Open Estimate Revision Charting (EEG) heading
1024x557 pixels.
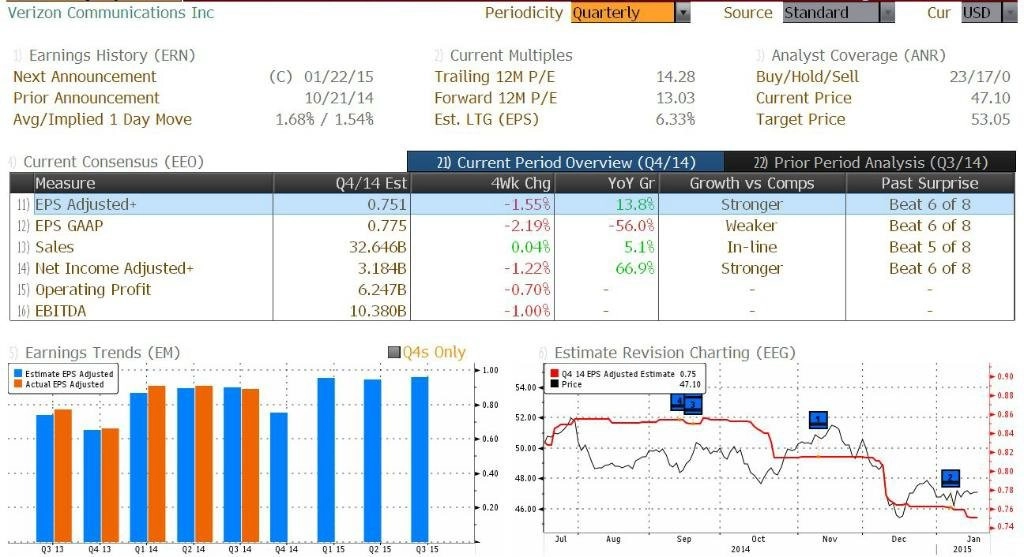click(x=675, y=353)
